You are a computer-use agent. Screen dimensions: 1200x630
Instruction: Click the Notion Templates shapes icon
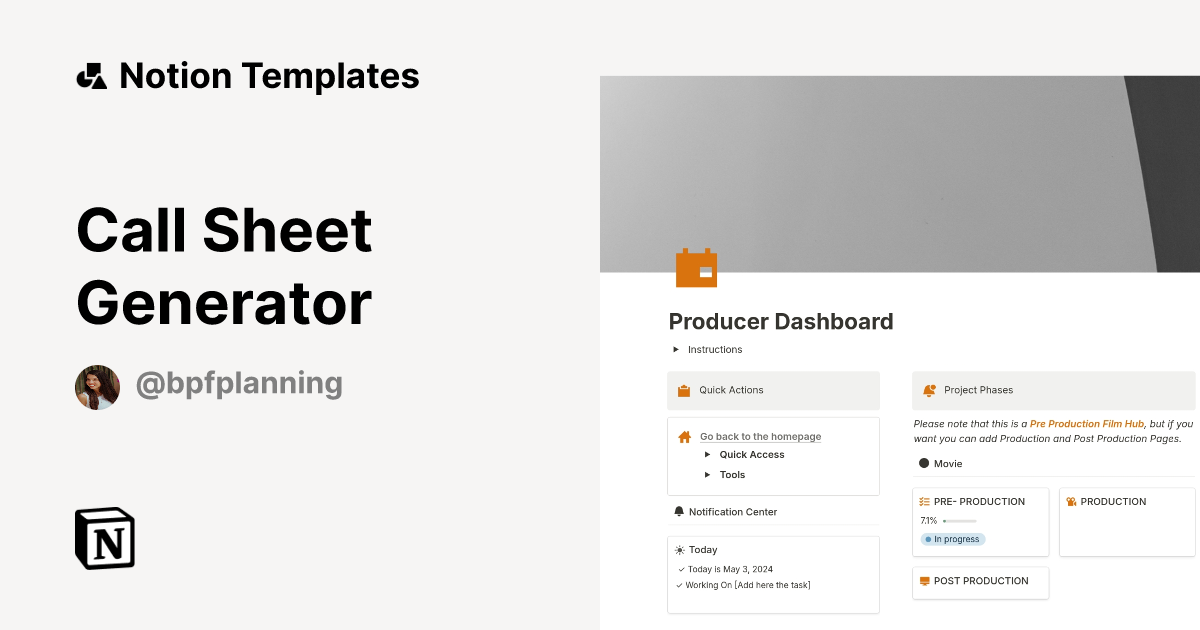[x=91, y=76]
